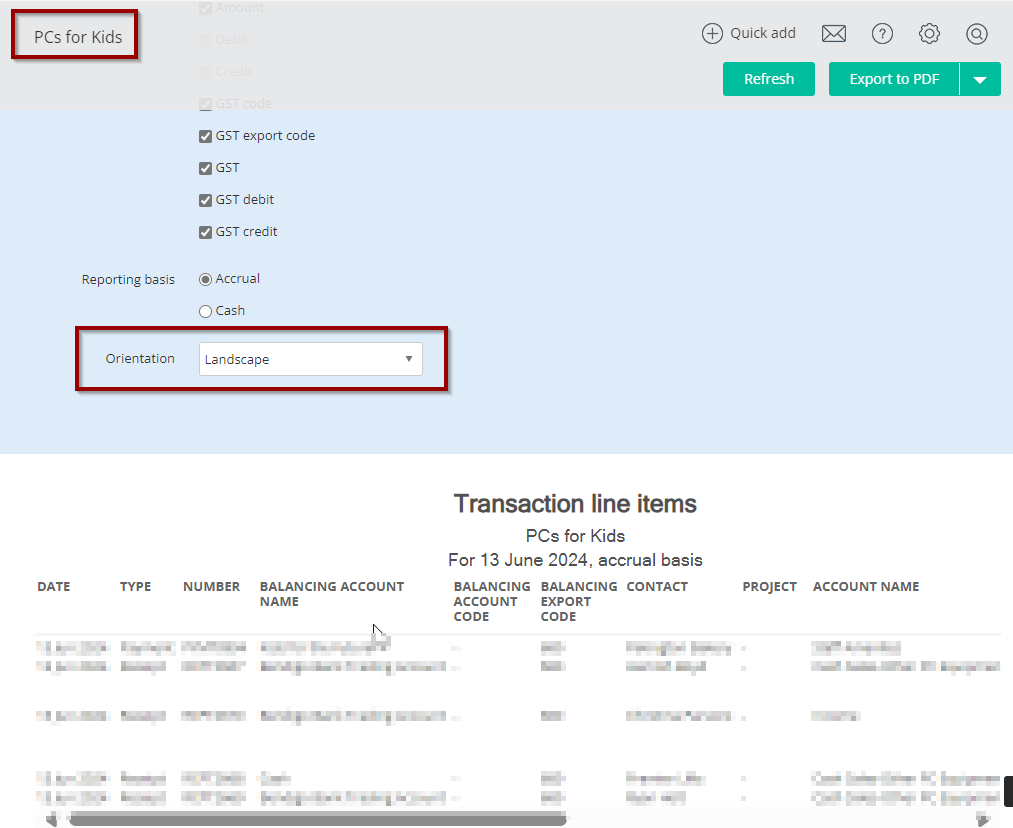Uncheck the GST checkbox
This screenshot has width=1013, height=828.
[205, 168]
